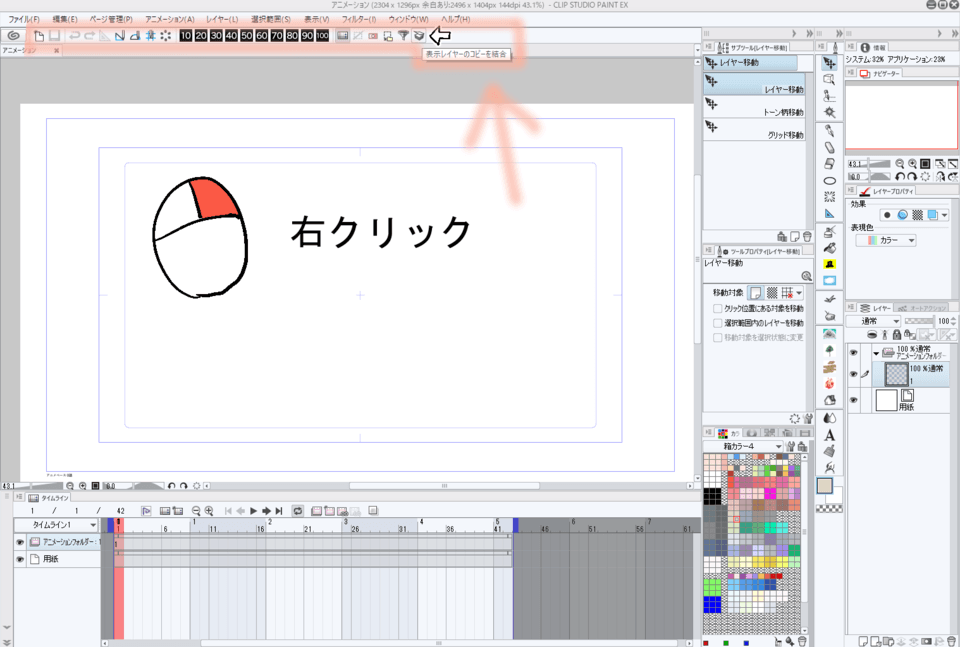
Task: Pick the black swatch in color set
Action: click(712, 496)
